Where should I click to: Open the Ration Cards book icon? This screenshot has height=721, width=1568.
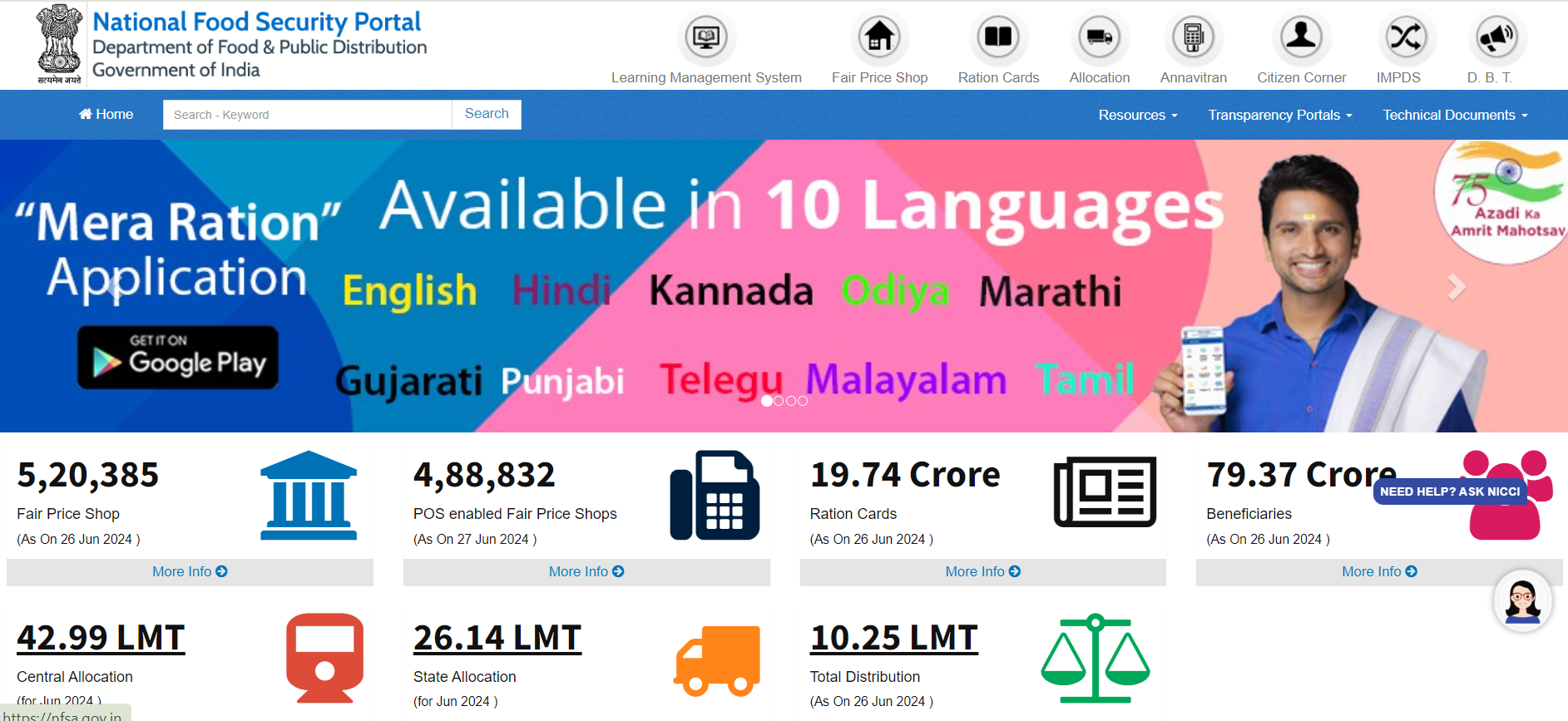pyautogui.click(x=998, y=37)
